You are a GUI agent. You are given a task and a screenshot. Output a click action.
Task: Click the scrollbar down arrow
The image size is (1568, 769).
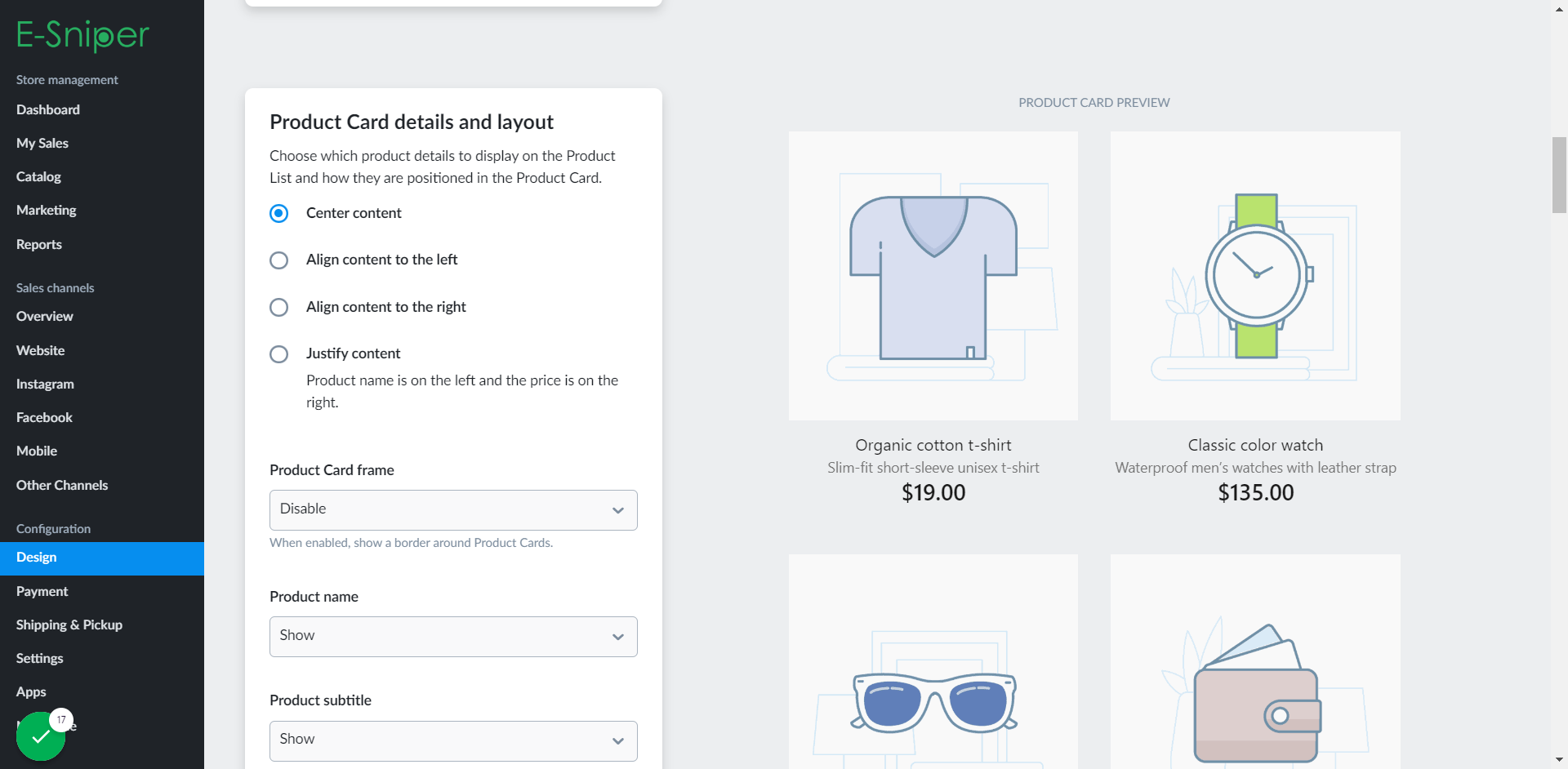[1559, 761]
